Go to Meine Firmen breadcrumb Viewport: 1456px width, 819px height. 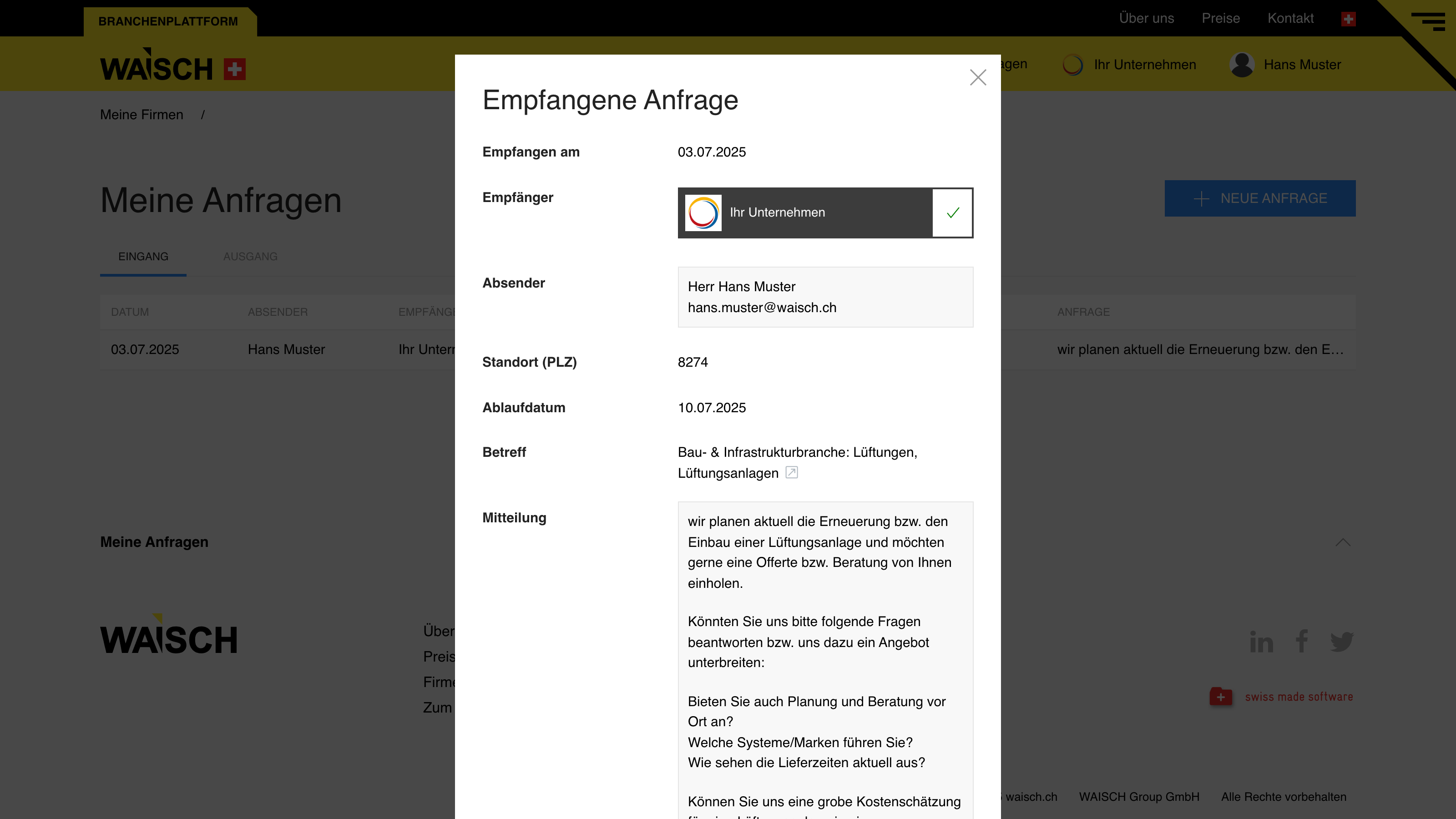[142, 115]
